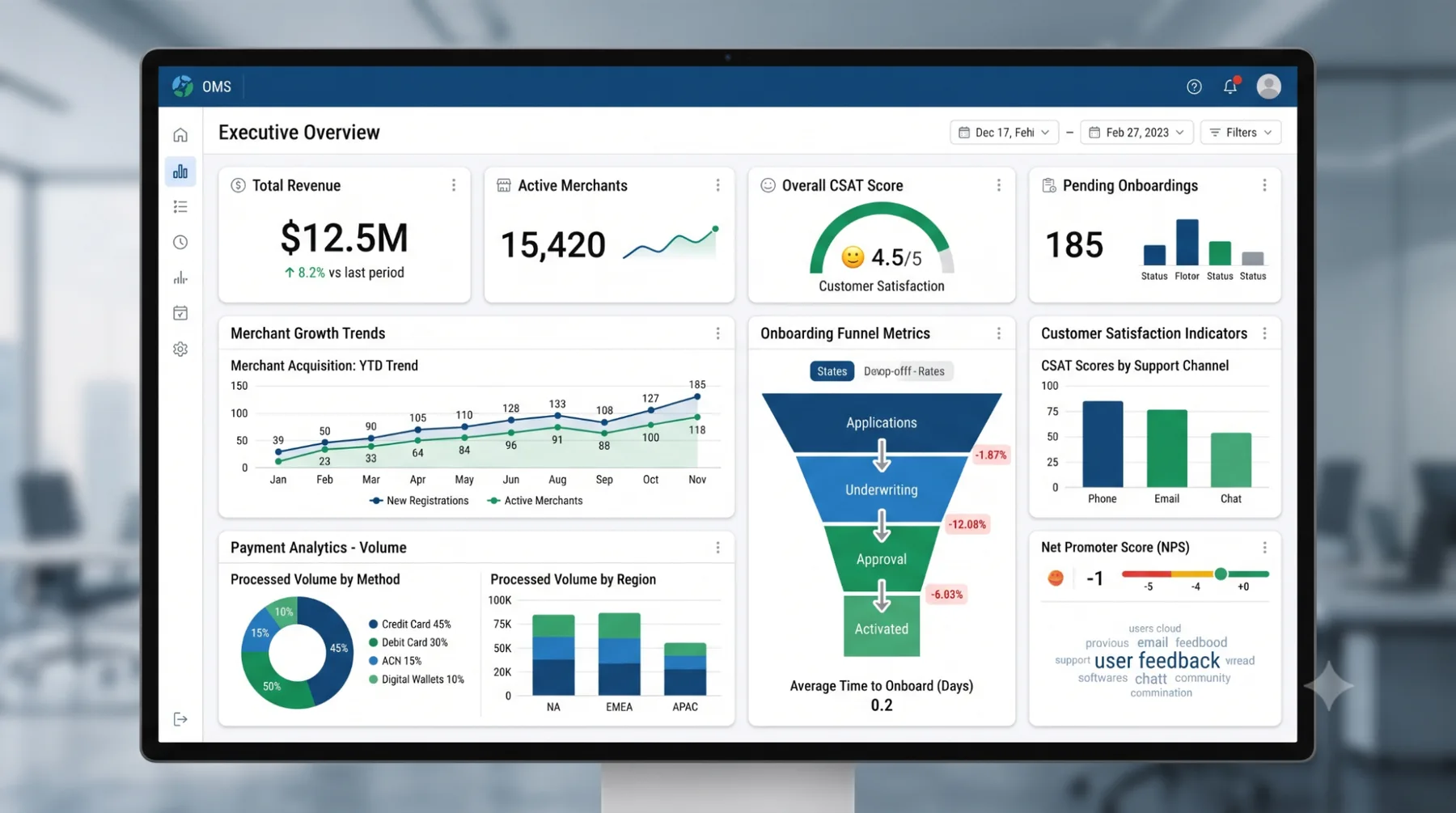Open Customer Satisfaction Indicators options menu
The height and width of the screenshot is (813, 1456).
coord(1264,333)
